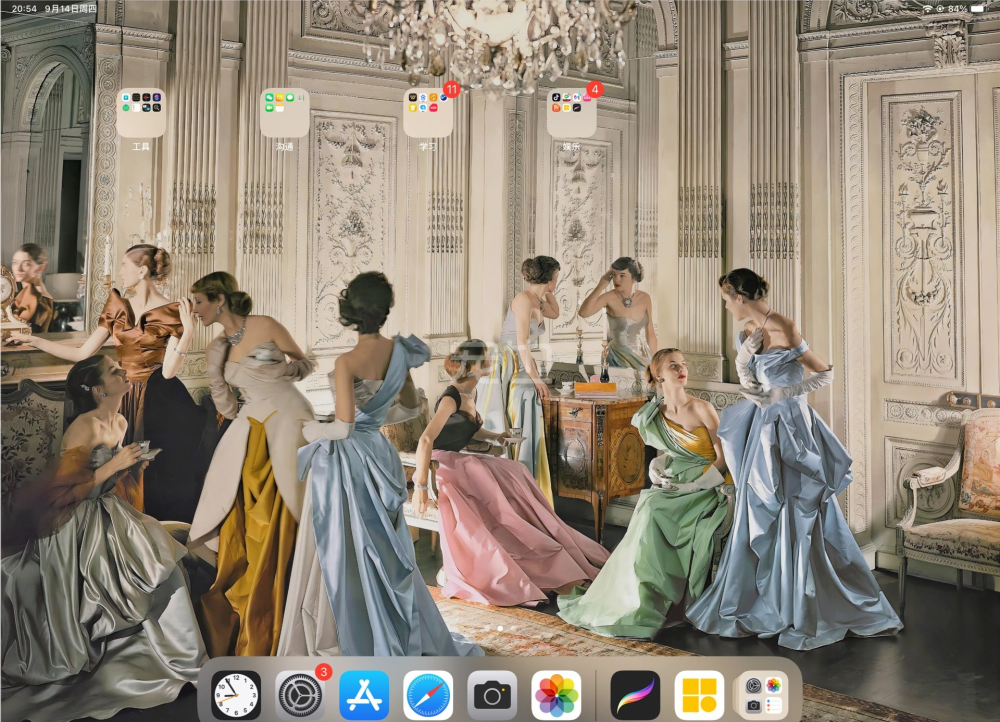
Task: Open the 沟通 folder
Action: coord(285,112)
